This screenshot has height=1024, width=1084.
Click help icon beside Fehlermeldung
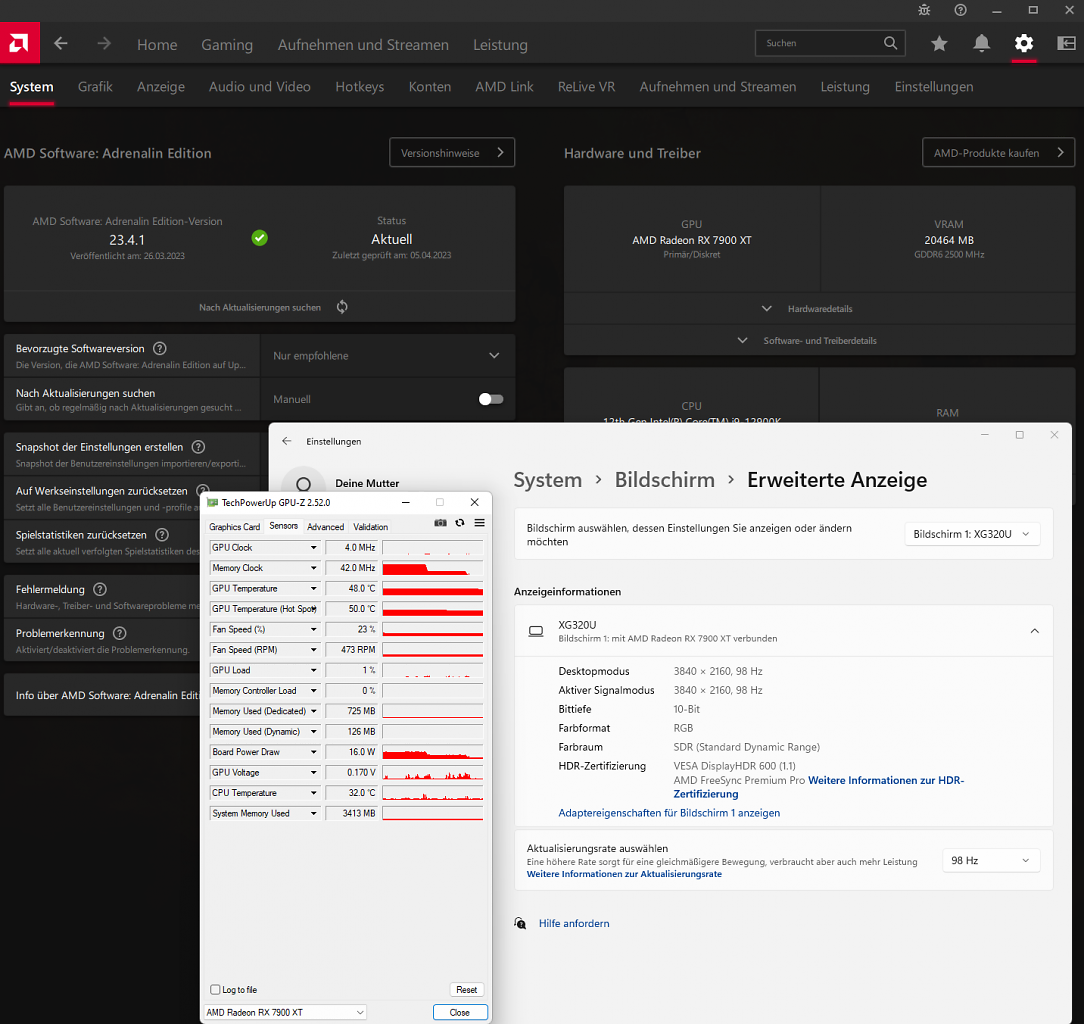tap(100, 589)
